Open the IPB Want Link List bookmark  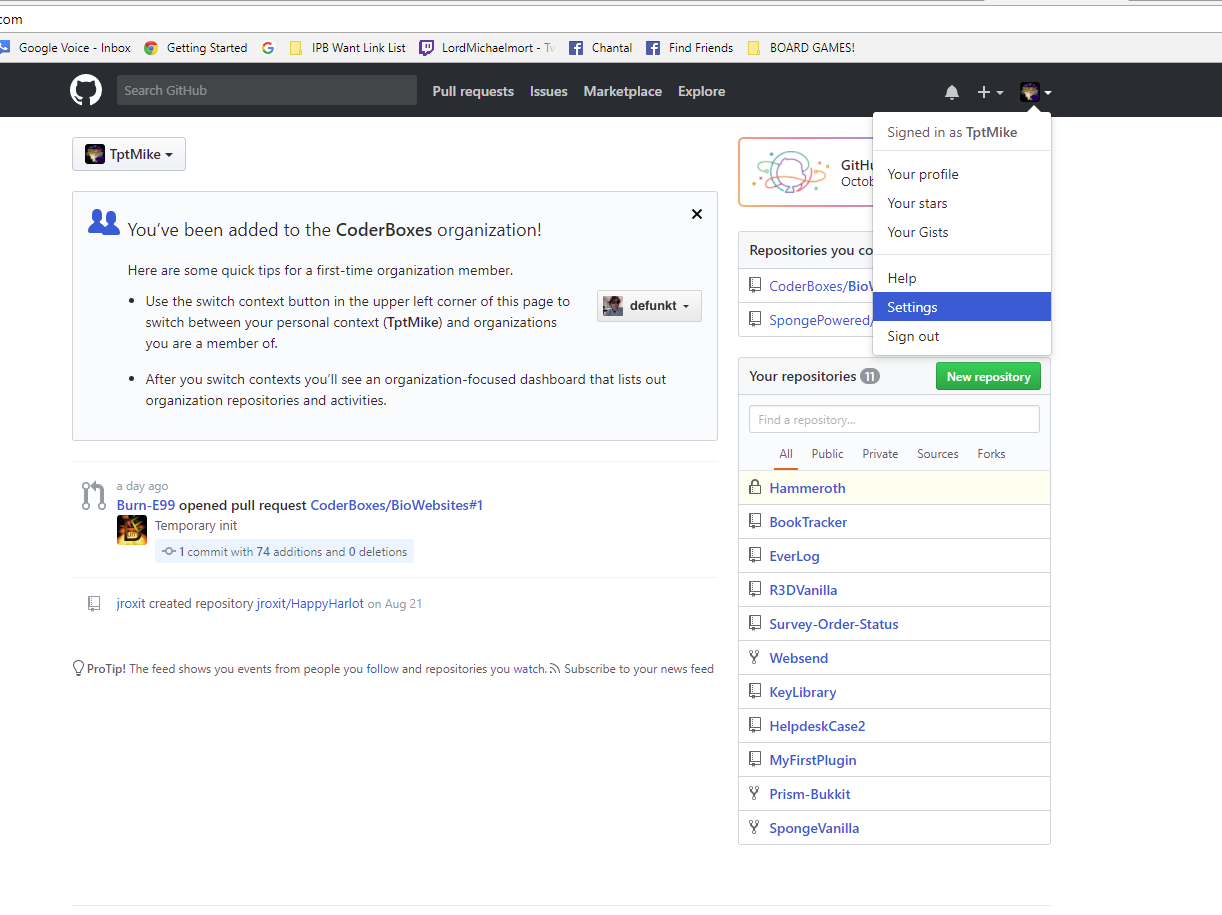click(348, 47)
